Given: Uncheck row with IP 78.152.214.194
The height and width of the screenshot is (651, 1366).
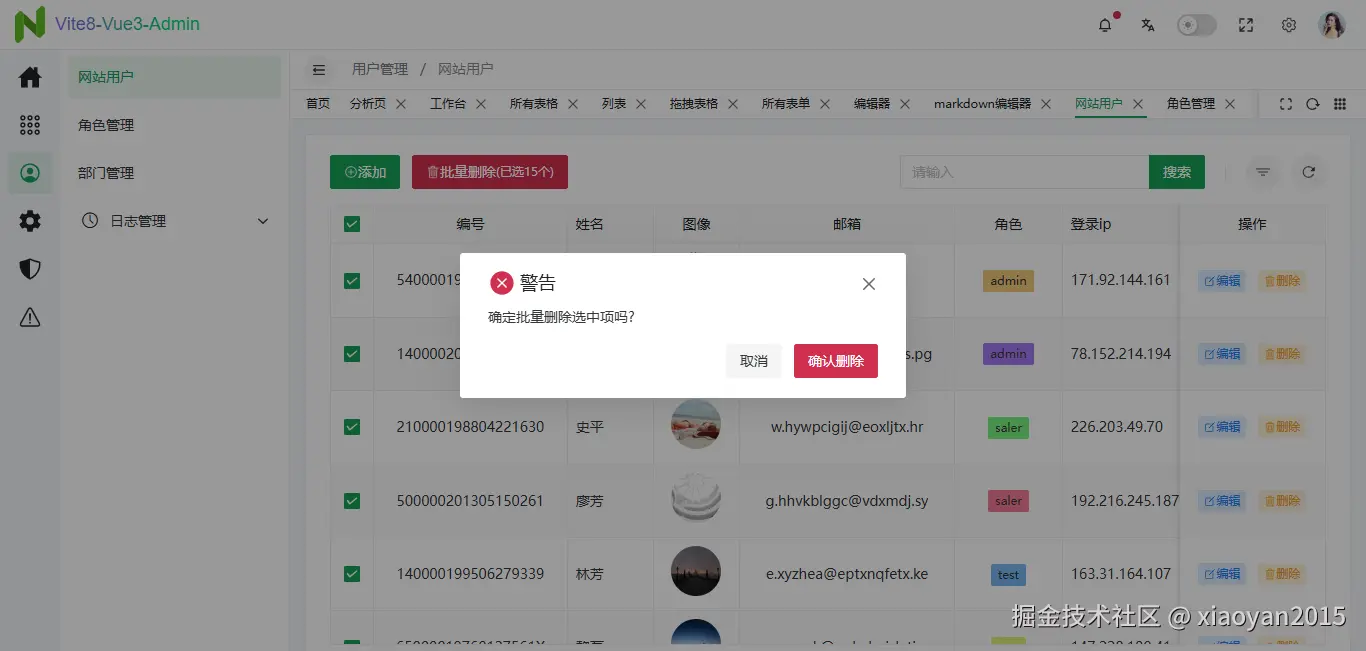Looking at the screenshot, I should [x=352, y=354].
